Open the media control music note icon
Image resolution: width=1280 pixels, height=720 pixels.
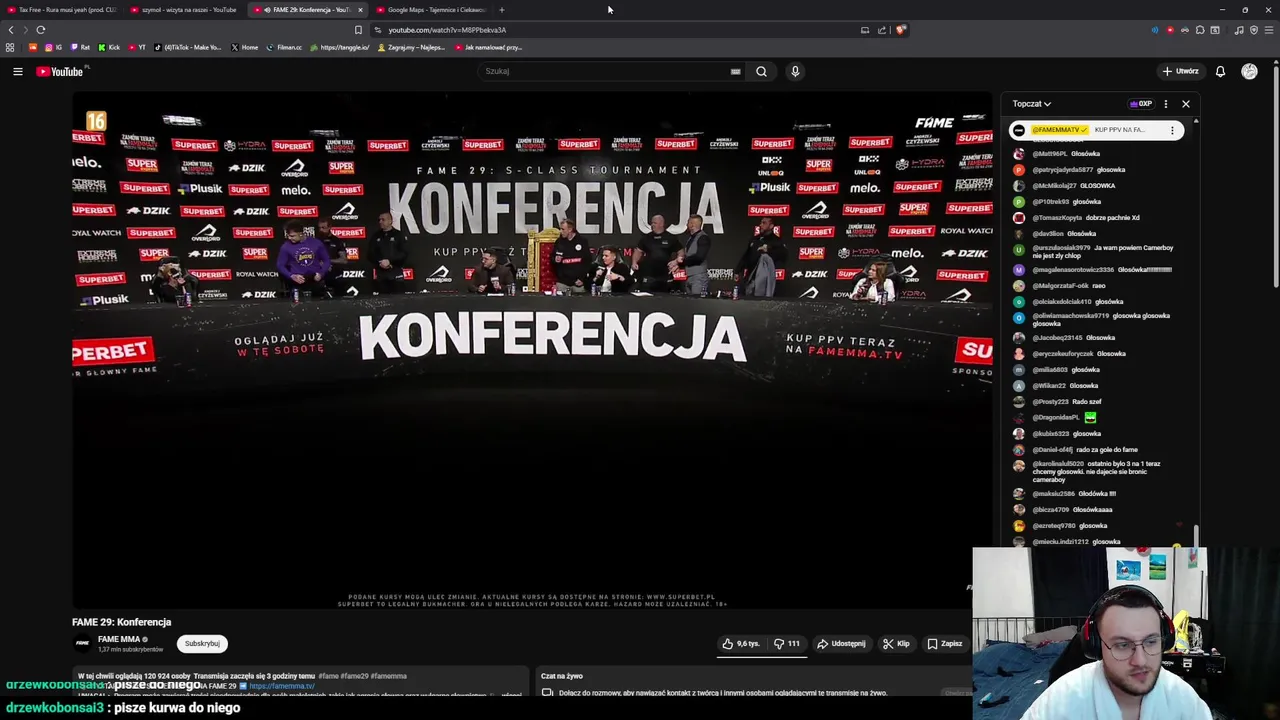coord(1239,30)
